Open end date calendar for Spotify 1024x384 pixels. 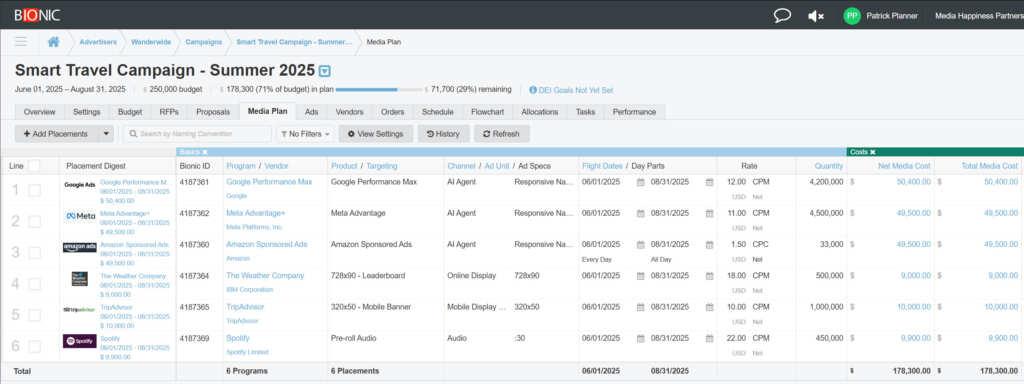click(709, 339)
